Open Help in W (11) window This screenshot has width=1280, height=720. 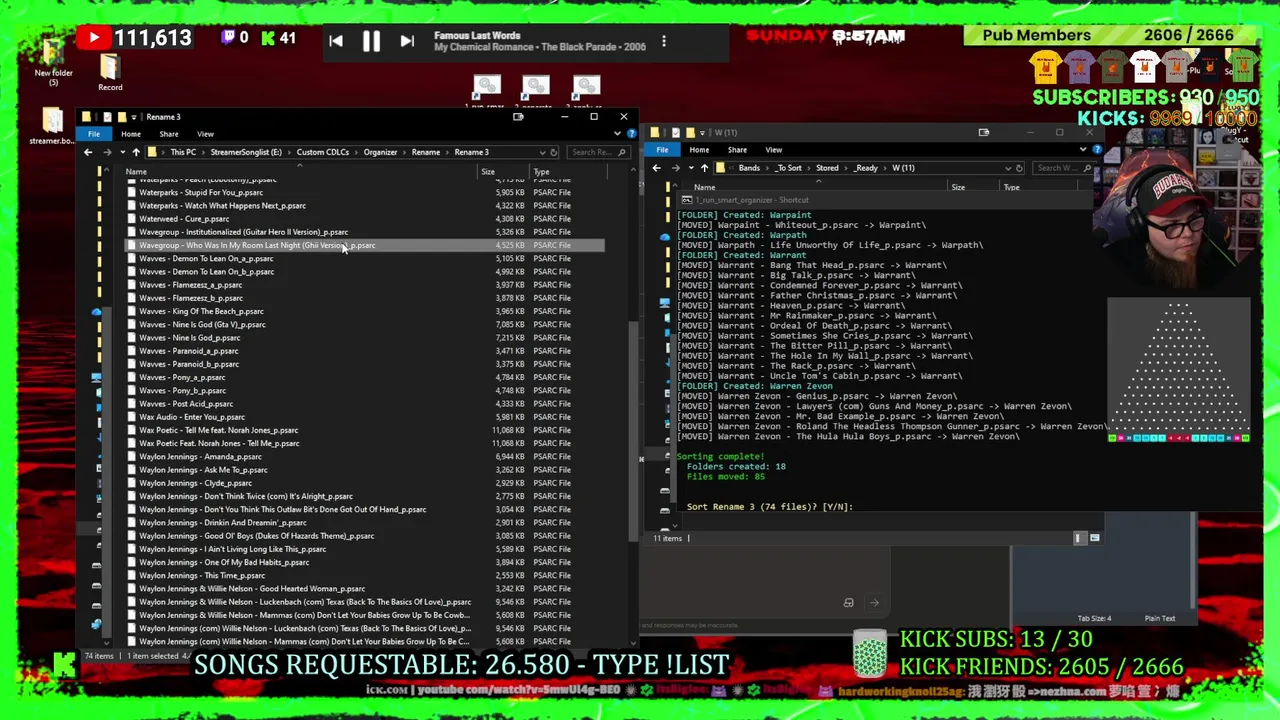point(1097,149)
